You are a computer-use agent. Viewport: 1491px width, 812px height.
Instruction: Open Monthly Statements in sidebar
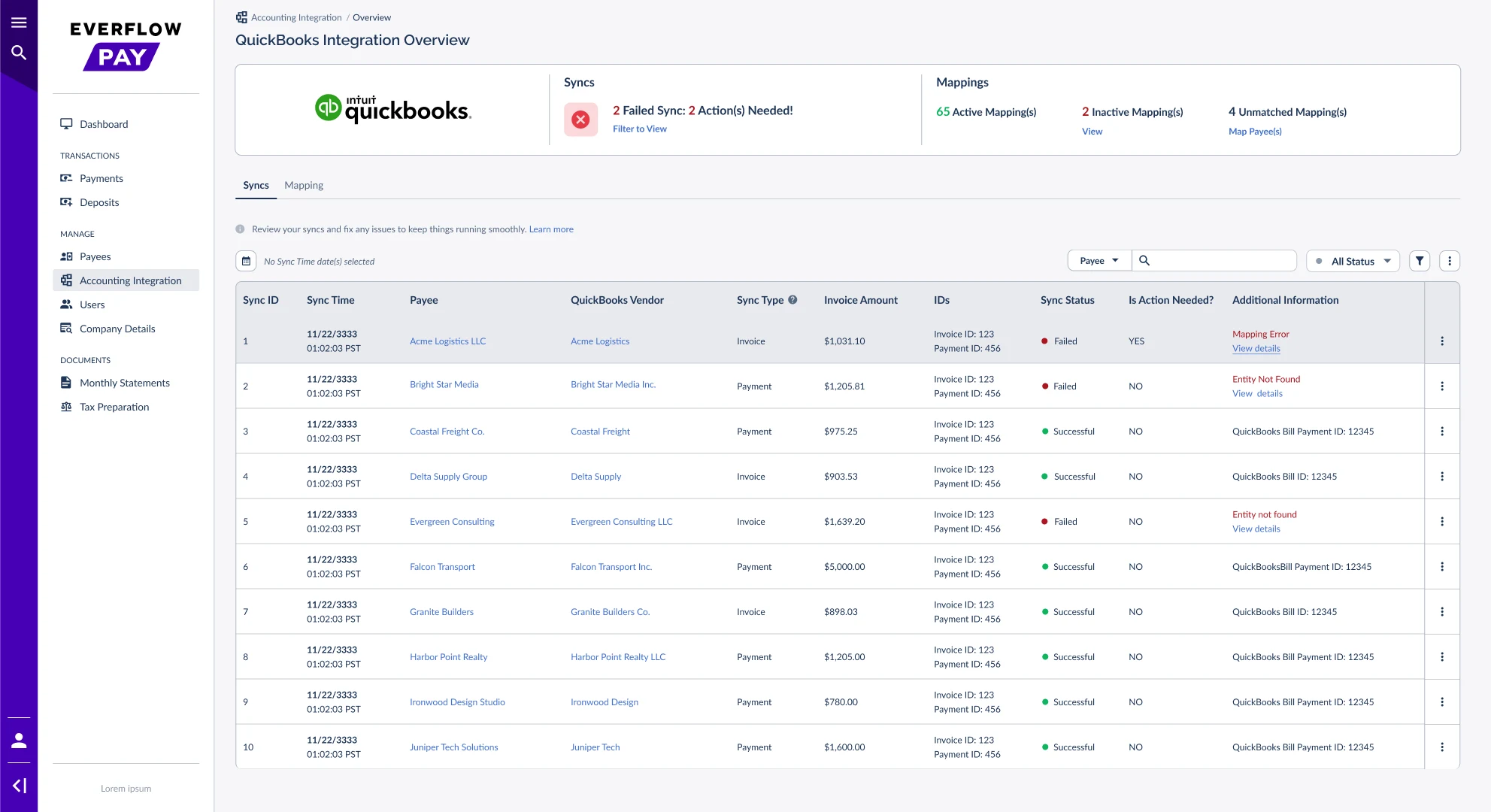[x=126, y=383]
